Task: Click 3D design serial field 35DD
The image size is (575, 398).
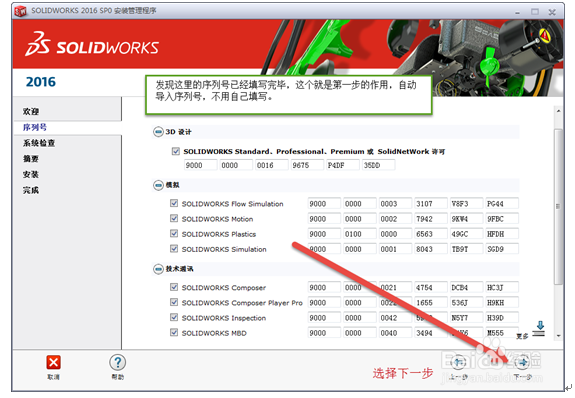Action: click(378, 165)
